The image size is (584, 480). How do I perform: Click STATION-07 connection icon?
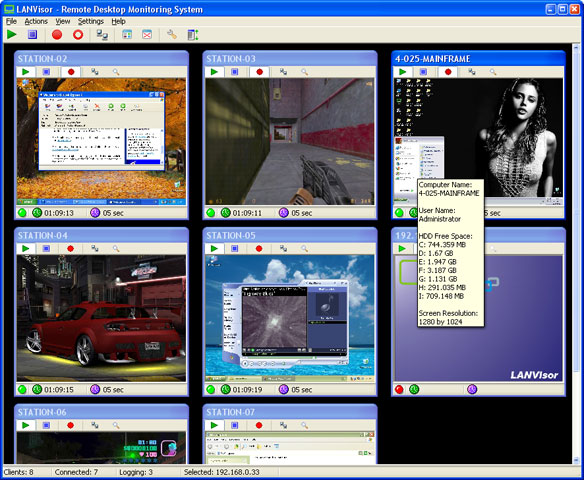[x=283, y=425]
